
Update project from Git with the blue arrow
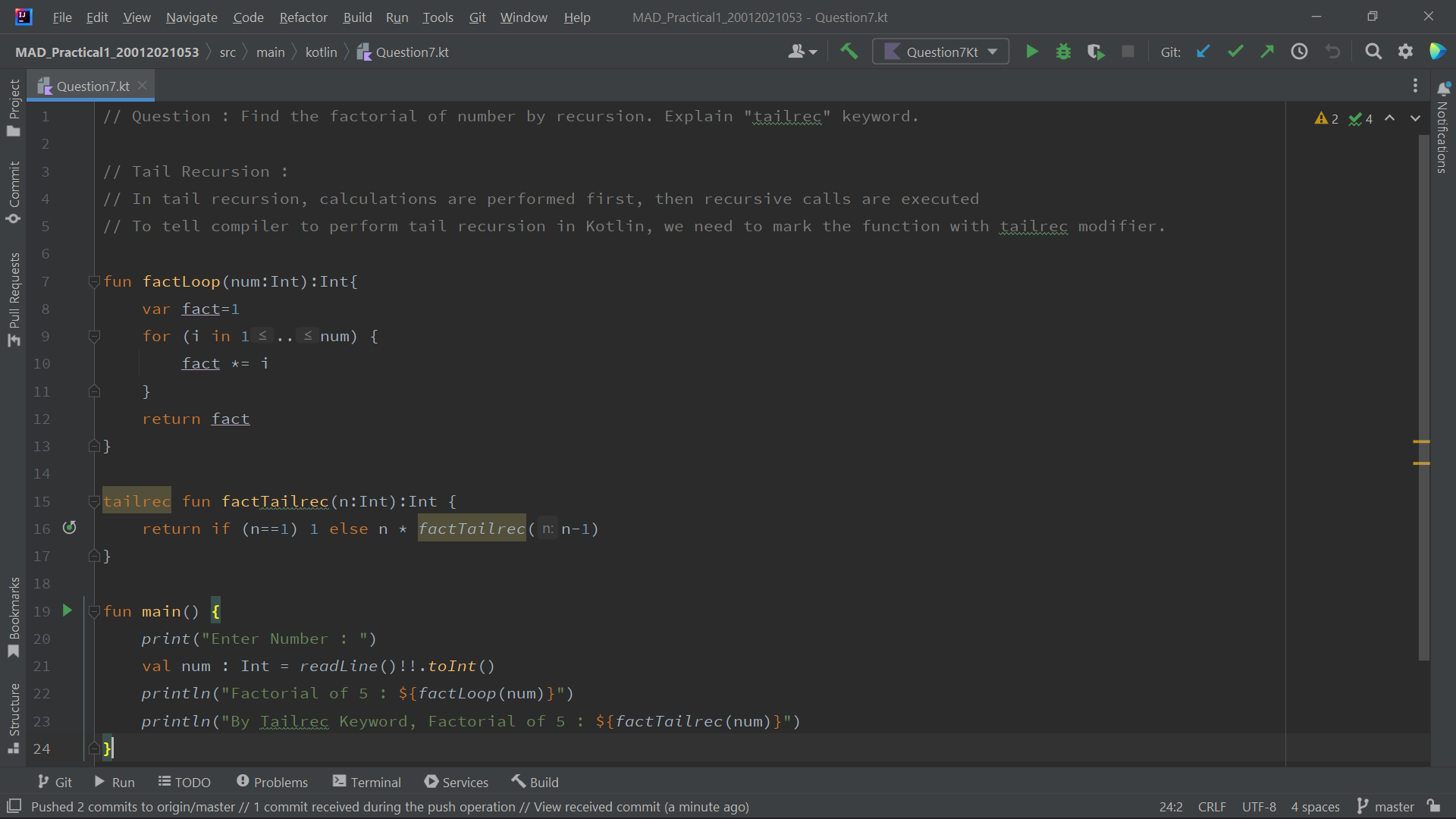1203,51
